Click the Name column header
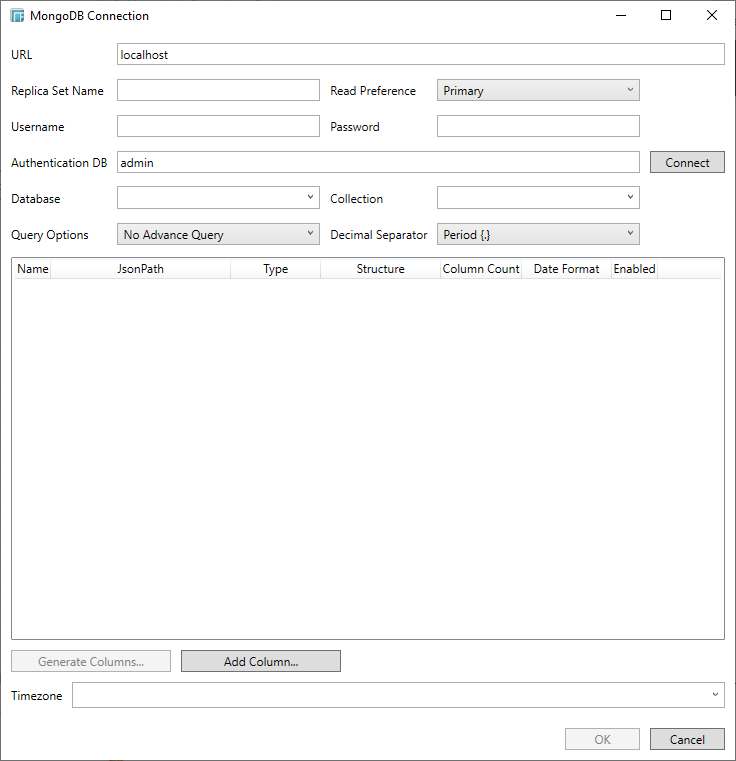The height and width of the screenshot is (761, 736). point(32,269)
